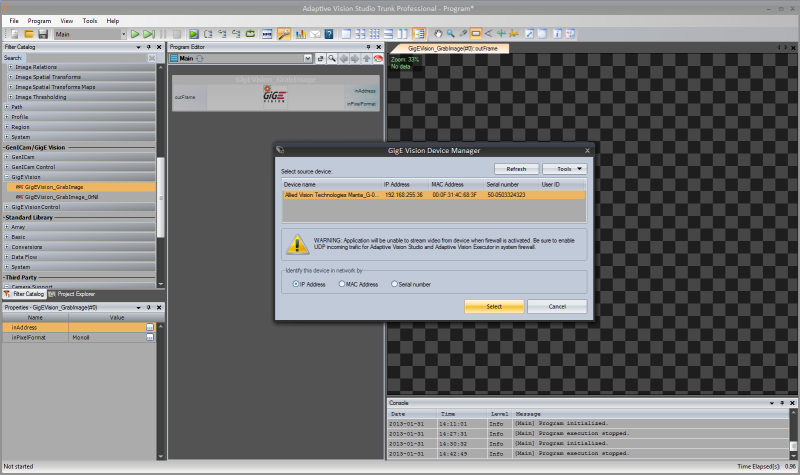Switch to the Project Explorer tab
This screenshot has height=475, width=800.
[x=73, y=294]
